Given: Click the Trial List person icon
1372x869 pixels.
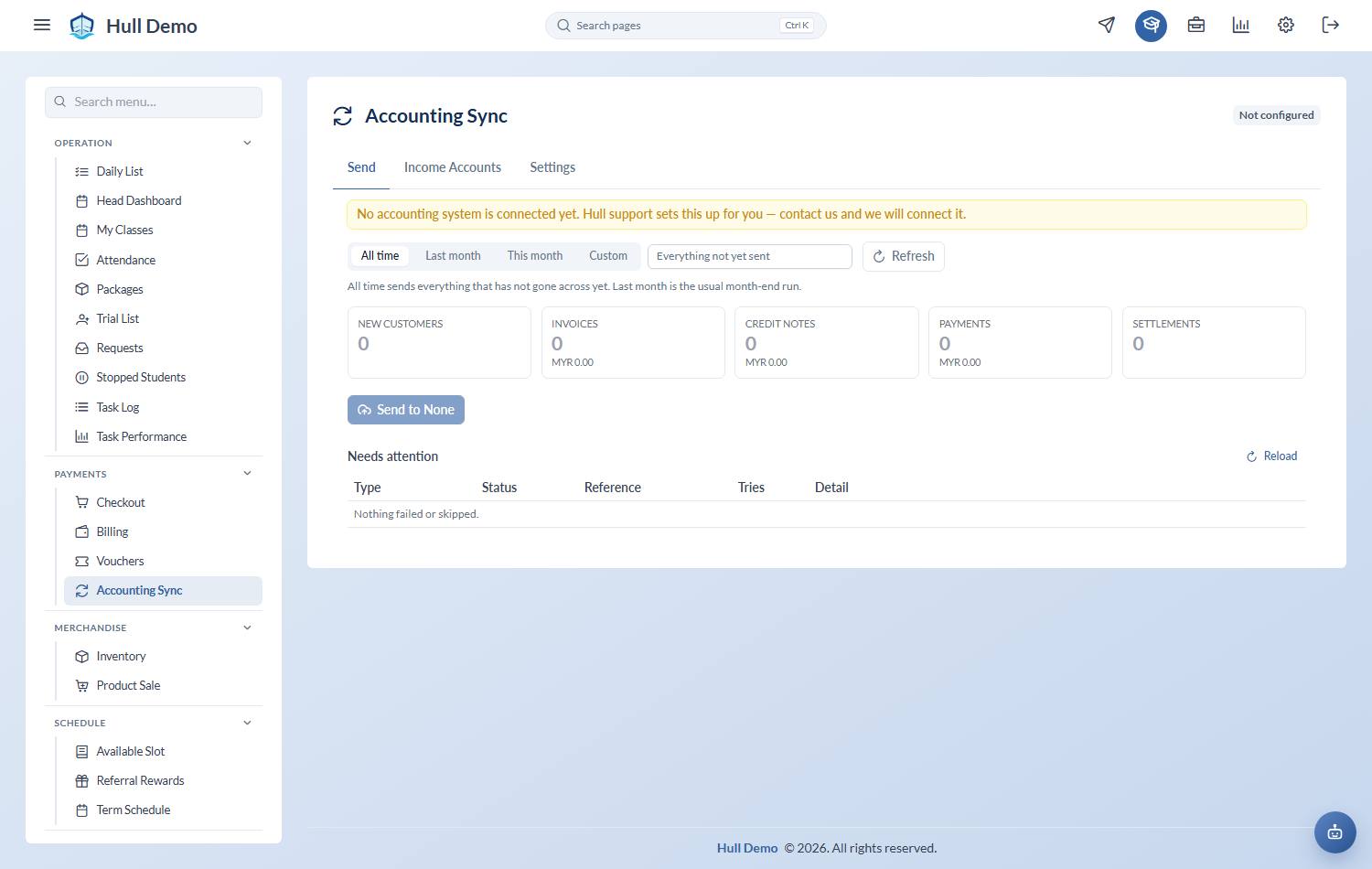Looking at the screenshot, I should pyautogui.click(x=81, y=318).
